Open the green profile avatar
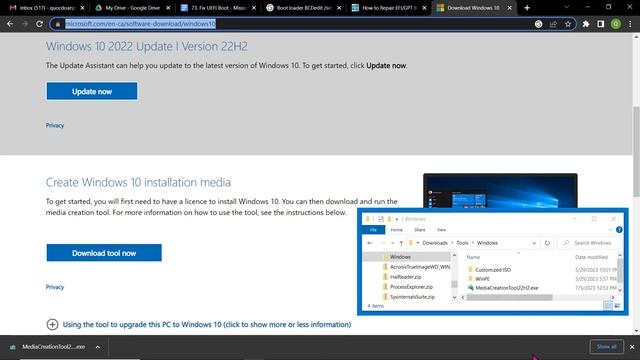The height and width of the screenshot is (360, 640). tap(616, 24)
